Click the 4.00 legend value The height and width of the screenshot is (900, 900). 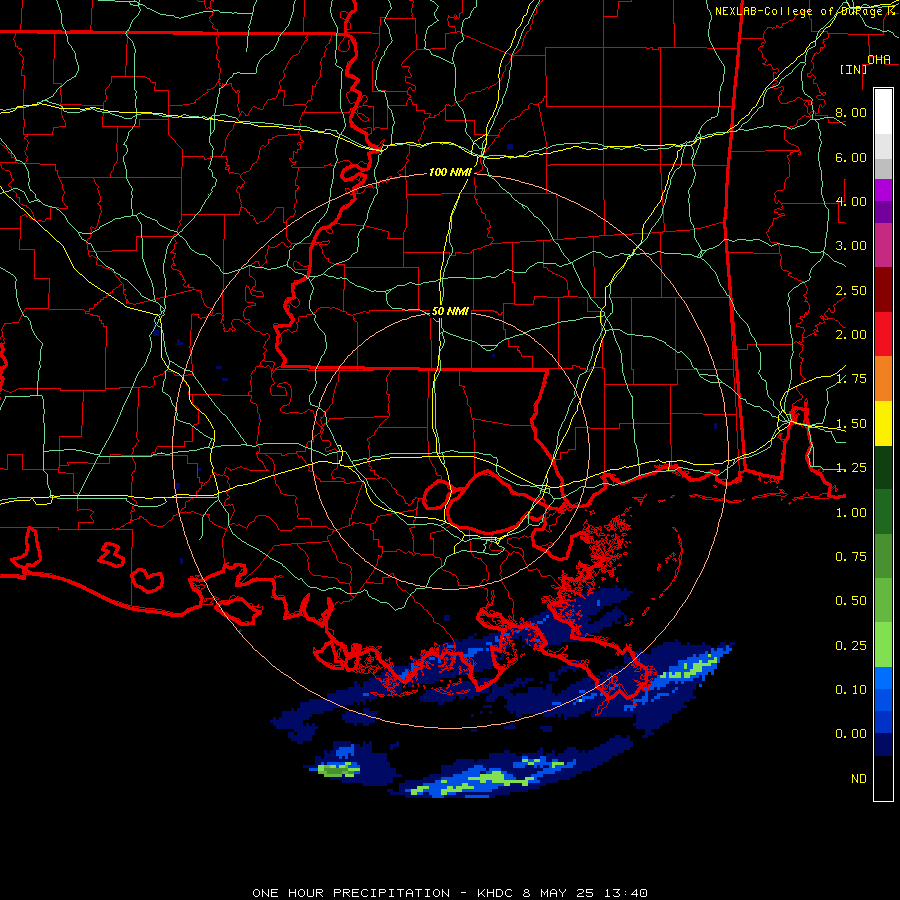851,201
